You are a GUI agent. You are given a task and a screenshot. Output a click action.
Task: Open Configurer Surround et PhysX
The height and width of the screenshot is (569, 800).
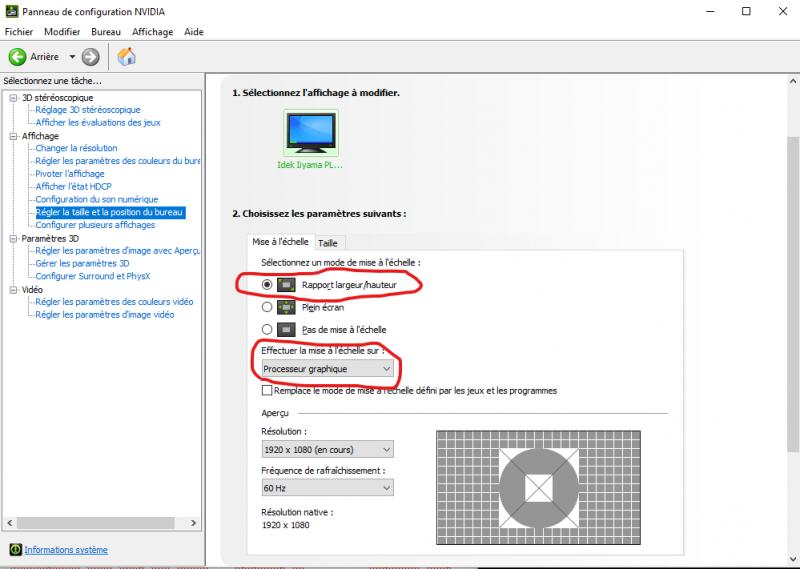93,276
